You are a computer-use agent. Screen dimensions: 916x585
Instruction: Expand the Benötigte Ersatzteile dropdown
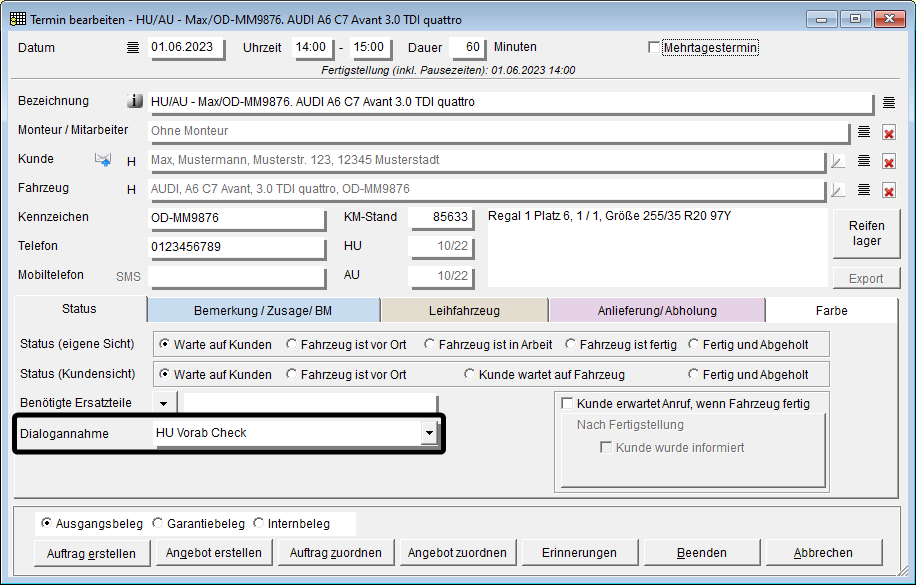tap(164, 403)
